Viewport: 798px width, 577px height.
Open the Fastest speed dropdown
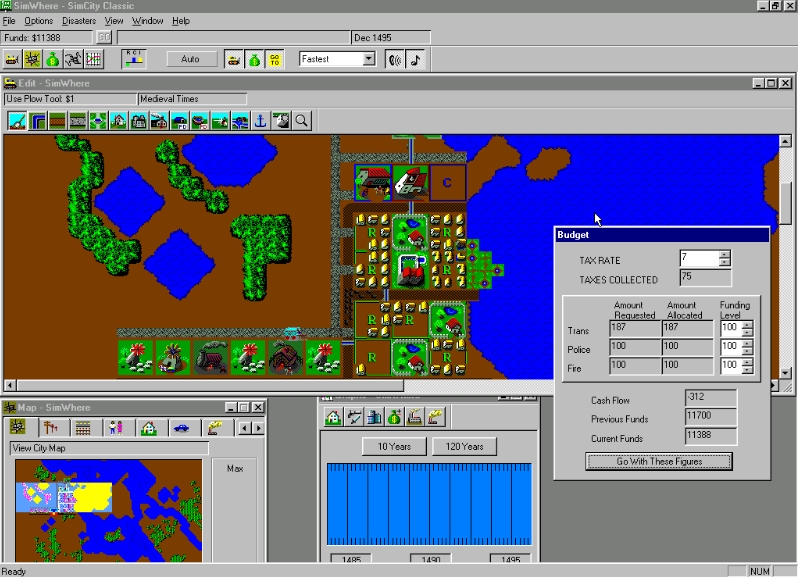tap(368, 59)
